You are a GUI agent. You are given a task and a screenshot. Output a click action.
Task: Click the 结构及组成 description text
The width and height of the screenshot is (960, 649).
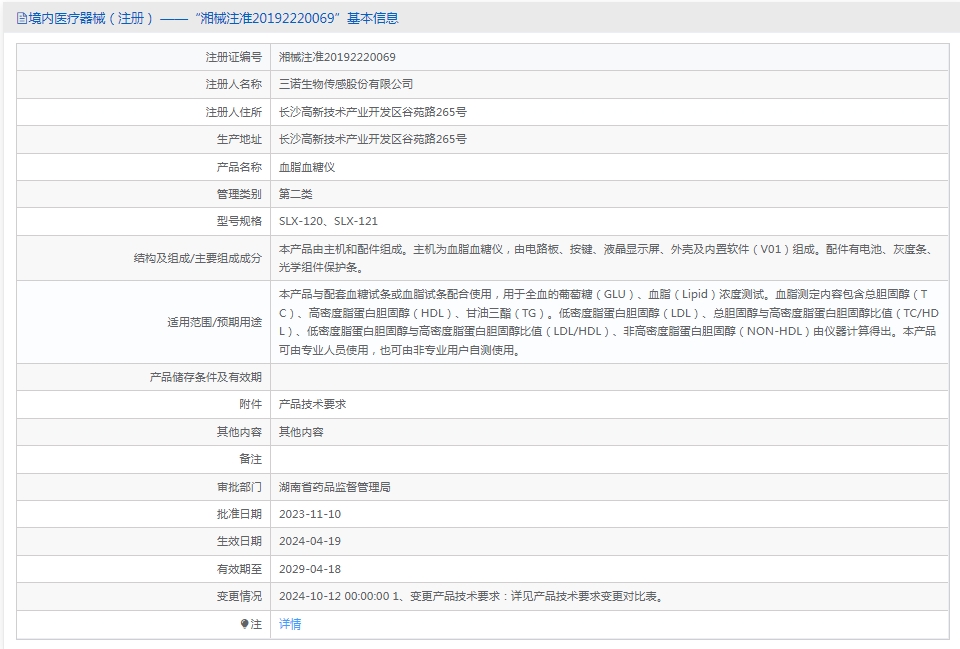click(x=605, y=258)
